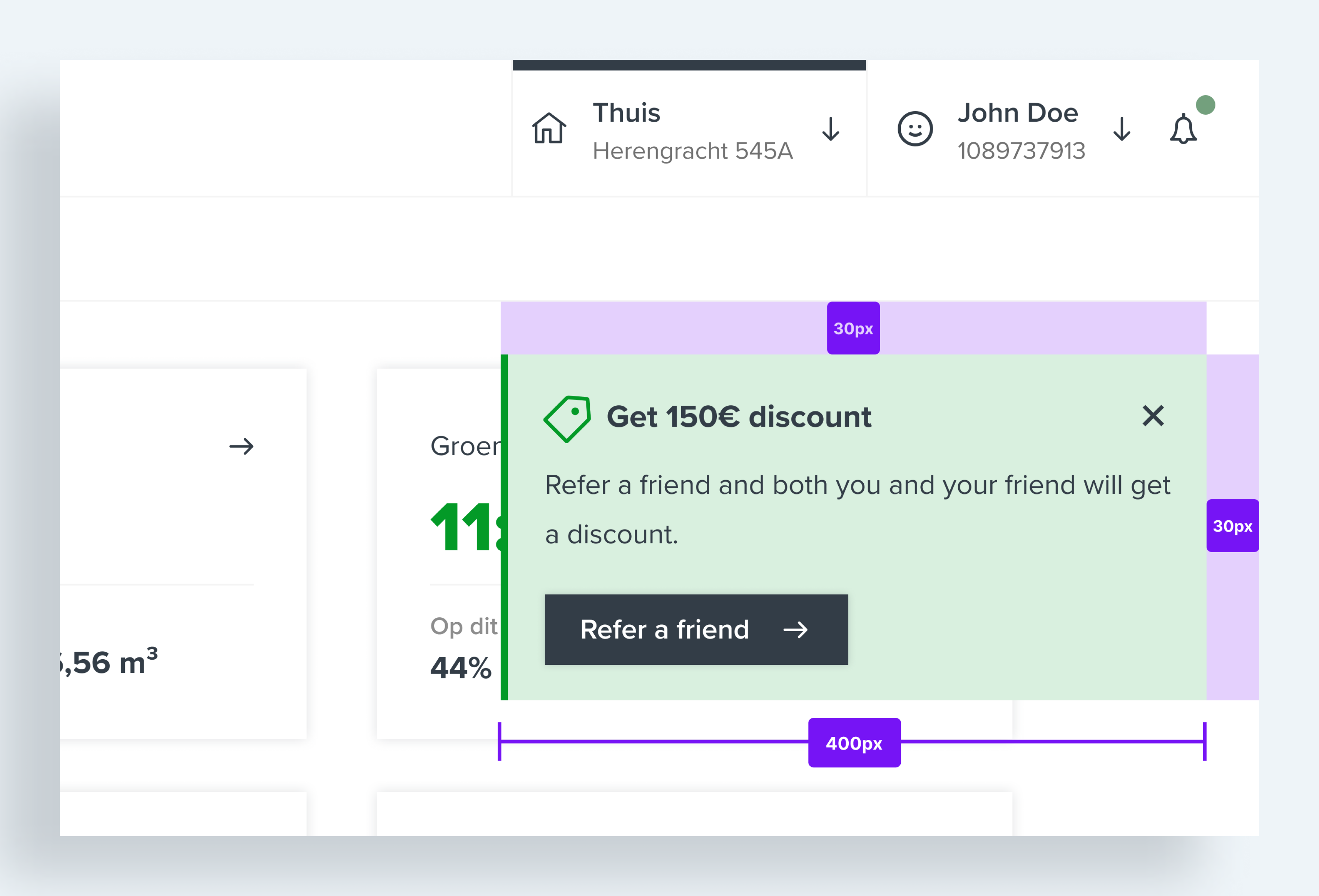Screen dimensions: 1319x896
Task: Dismiss the discount notification with X
Action: click(x=1153, y=416)
